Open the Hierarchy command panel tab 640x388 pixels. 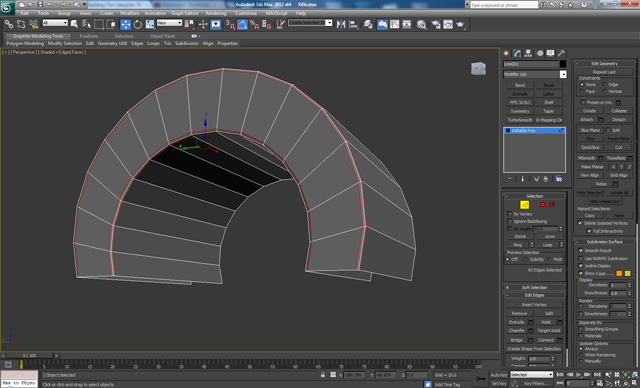(528, 53)
